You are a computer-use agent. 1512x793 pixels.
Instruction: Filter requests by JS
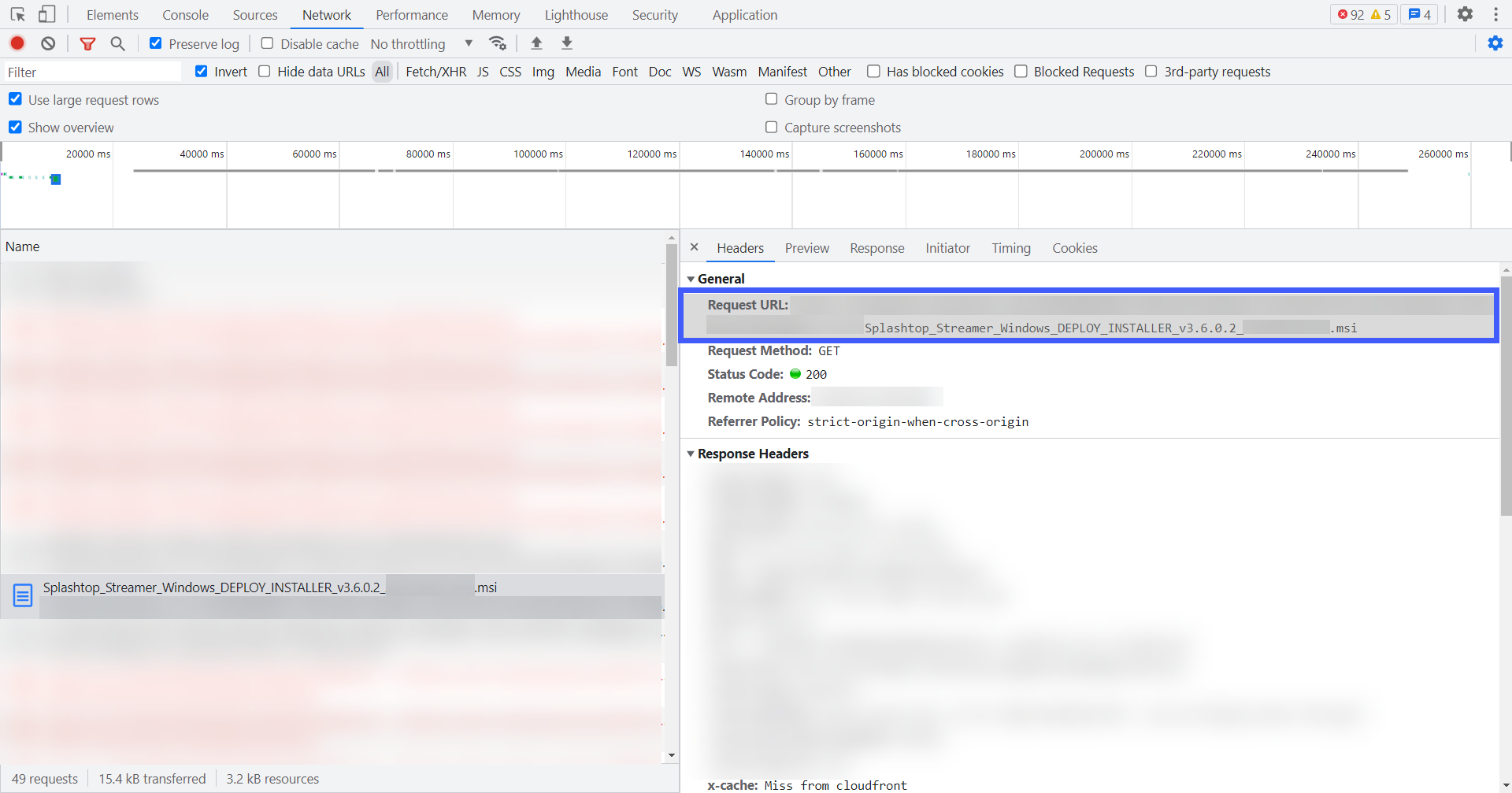[x=484, y=71]
